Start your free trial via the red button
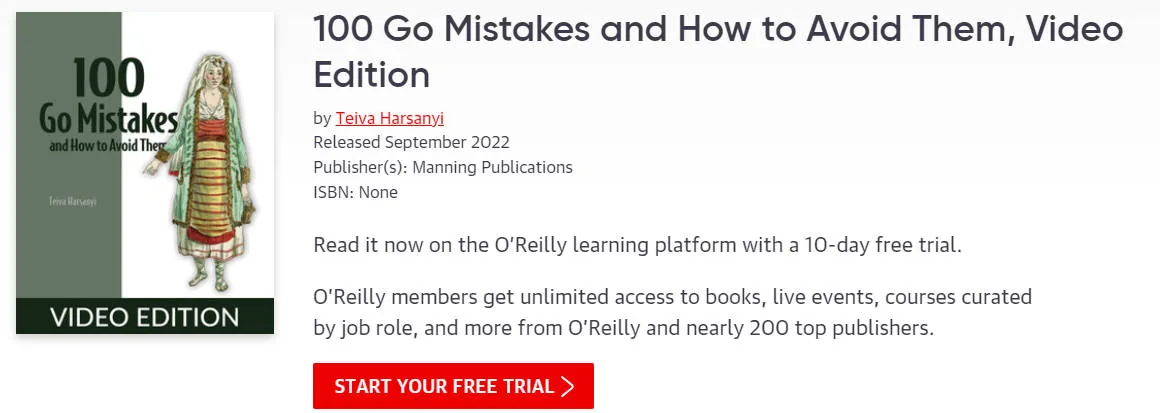The height and width of the screenshot is (413, 1160). pos(453,386)
